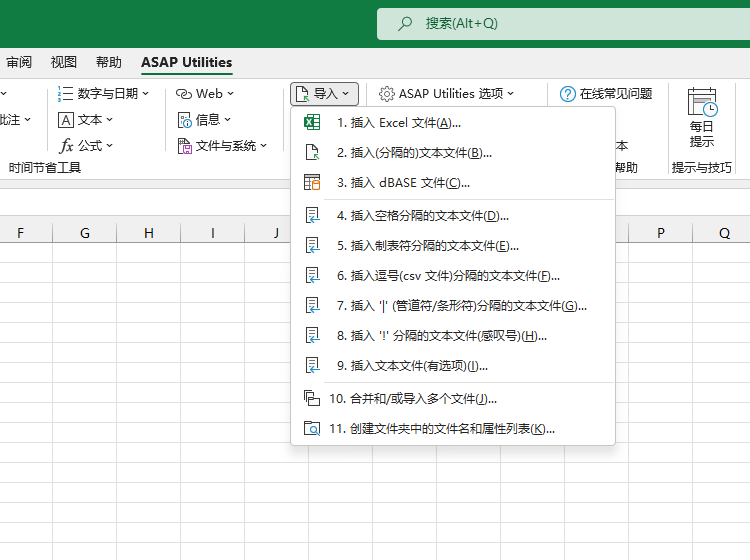The width and height of the screenshot is (750, 560).
Task: Click the 信息 icon in ribbon
Action: click(x=184, y=120)
